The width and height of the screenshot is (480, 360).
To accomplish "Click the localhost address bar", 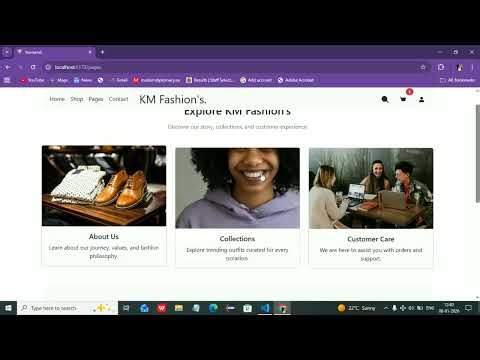I will (x=233, y=67).
